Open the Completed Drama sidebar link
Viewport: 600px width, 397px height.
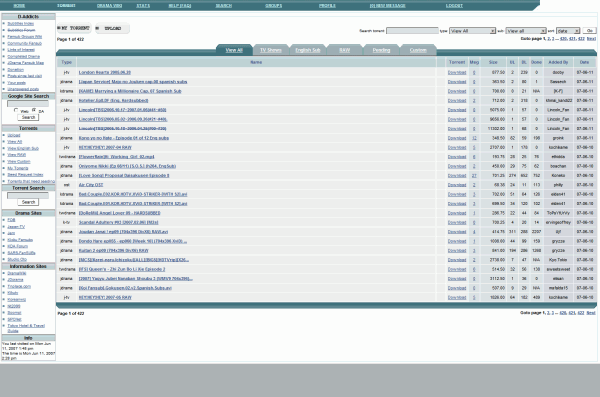tap(24, 56)
